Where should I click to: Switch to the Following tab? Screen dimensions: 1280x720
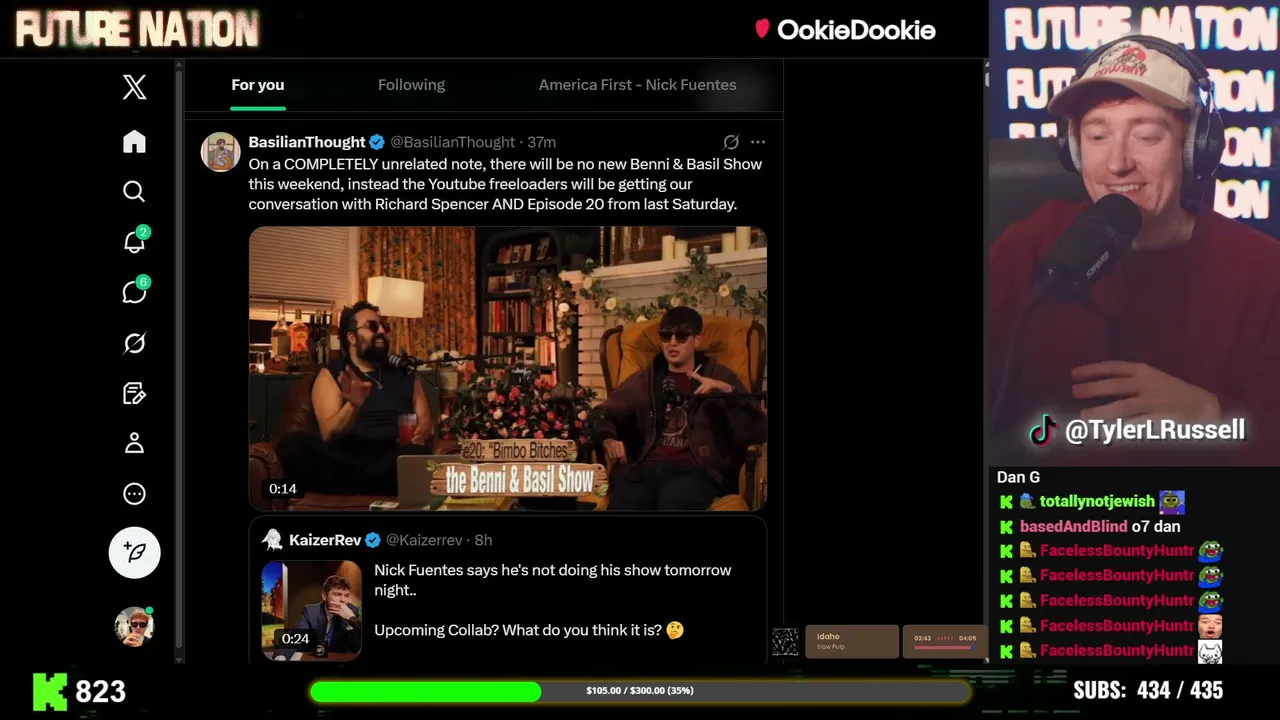(x=411, y=85)
